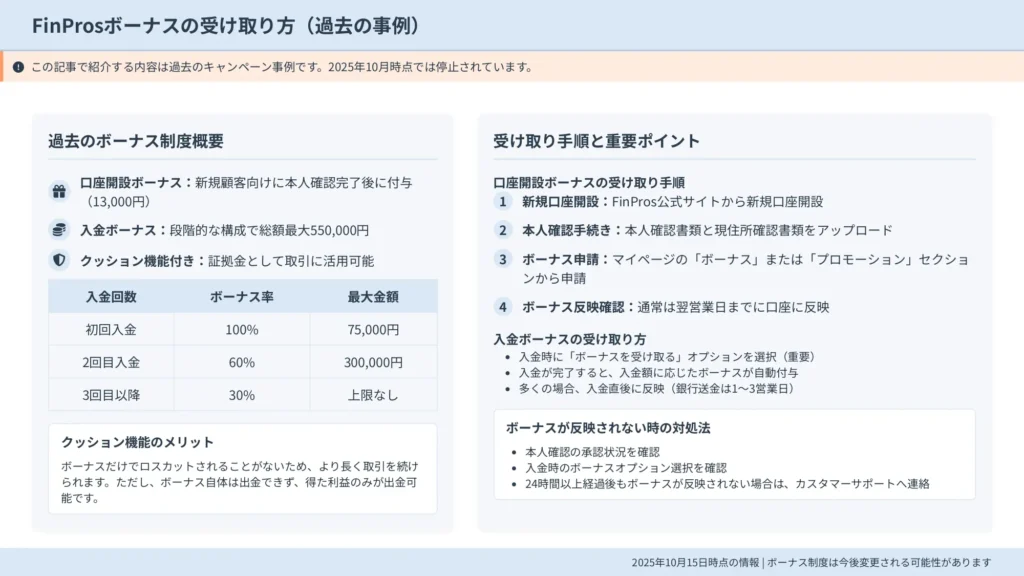This screenshot has width=1024, height=576.
Task: Click the warning icon in the orange notice banner
Action: (x=18, y=67)
